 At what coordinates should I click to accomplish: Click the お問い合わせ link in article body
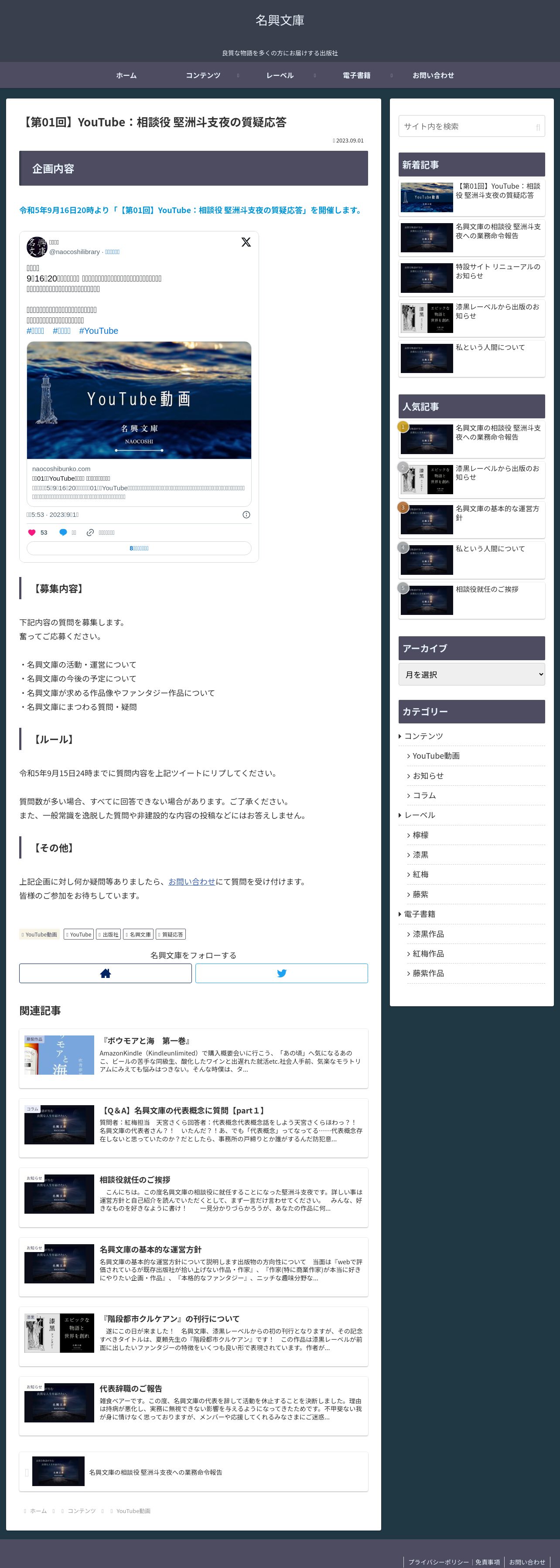pos(191,881)
